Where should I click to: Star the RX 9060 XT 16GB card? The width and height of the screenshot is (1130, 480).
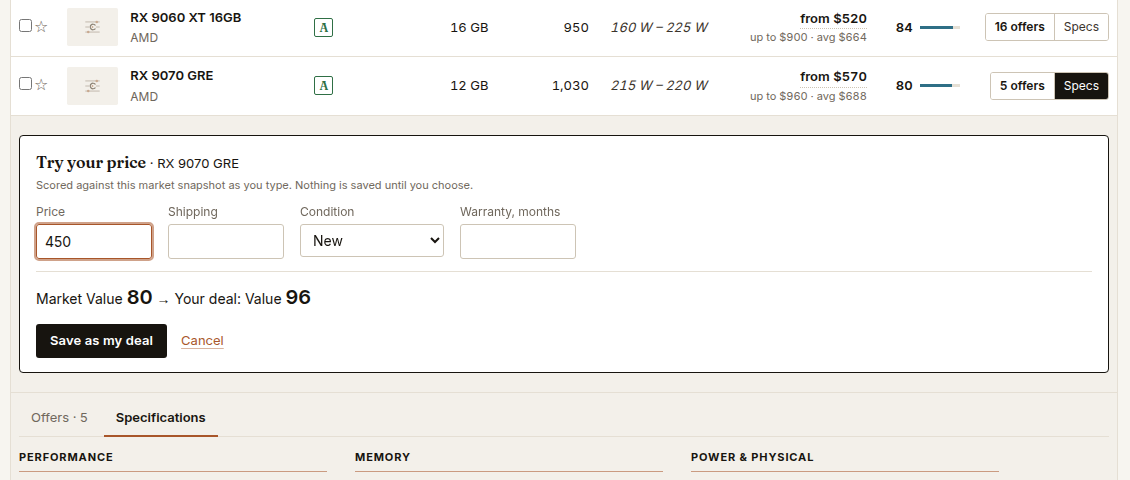click(41, 27)
